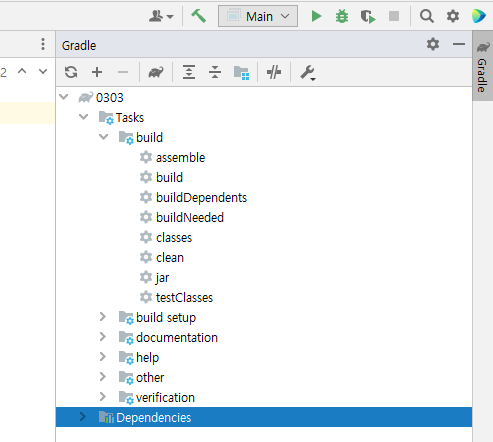The image size is (493, 442).
Task: Click the Stop square button
Action: pyautogui.click(x=394, y=16)
